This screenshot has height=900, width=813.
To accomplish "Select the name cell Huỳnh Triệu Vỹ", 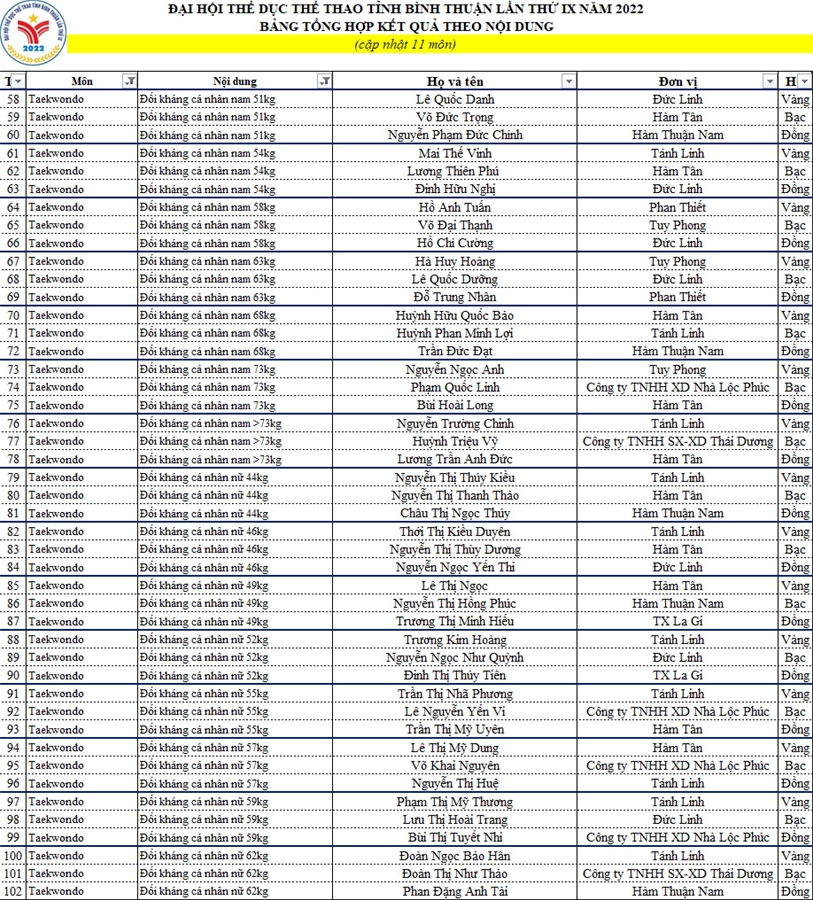I will click(x=455, y=441).
